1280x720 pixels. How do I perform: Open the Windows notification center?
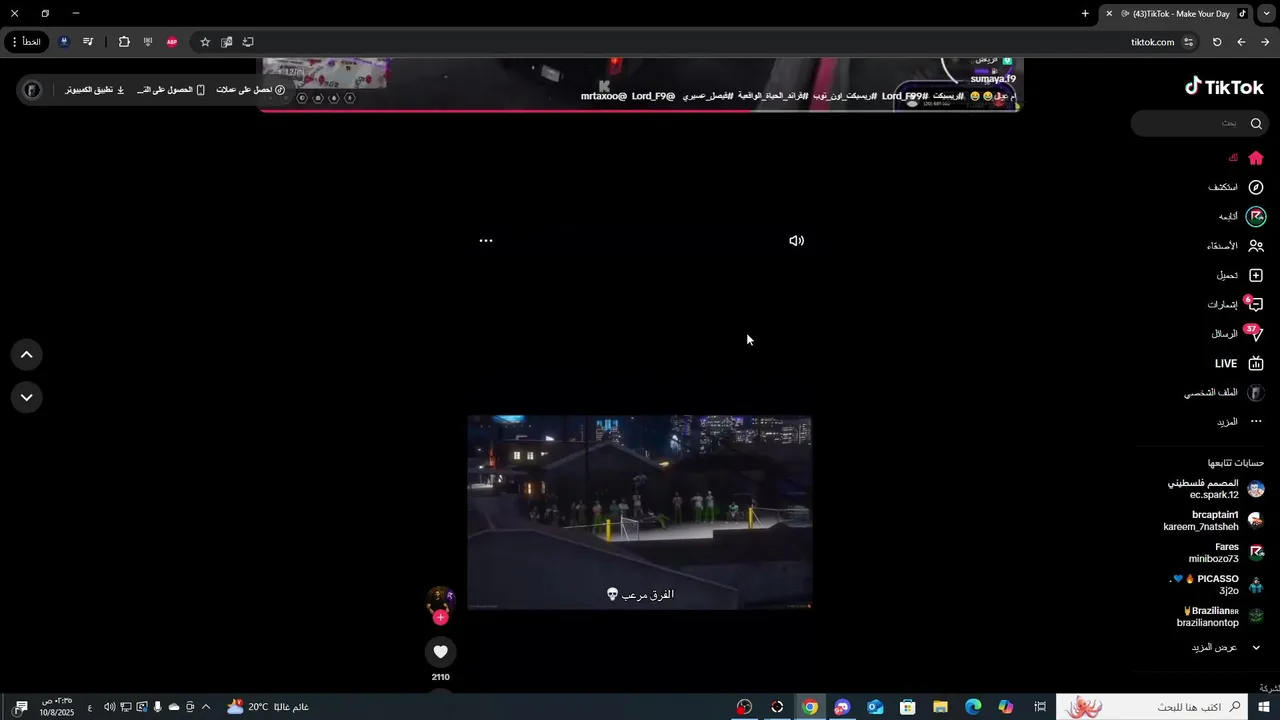pos(20,707)
